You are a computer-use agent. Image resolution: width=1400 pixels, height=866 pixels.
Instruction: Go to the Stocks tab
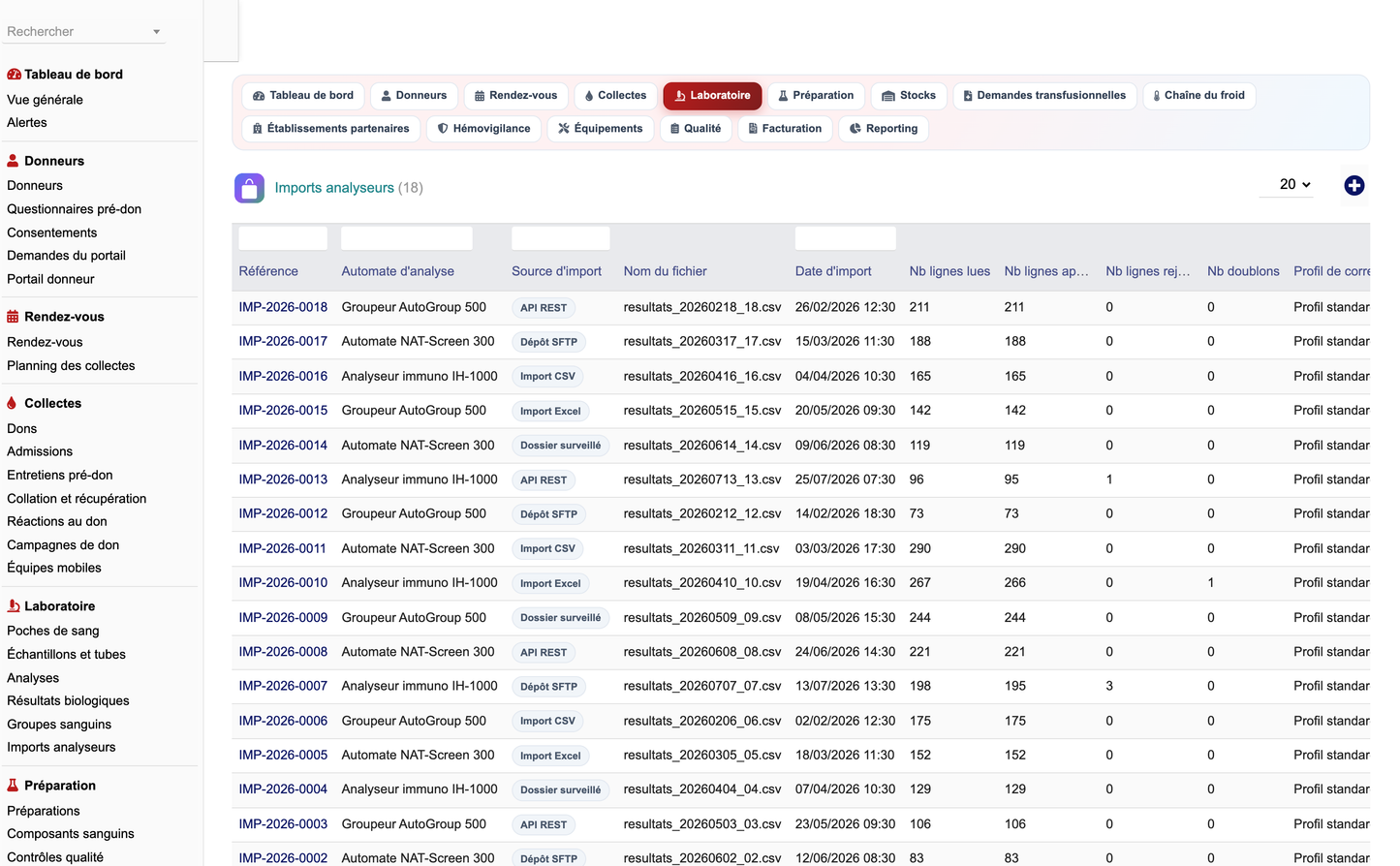click(x=909, y=96)
